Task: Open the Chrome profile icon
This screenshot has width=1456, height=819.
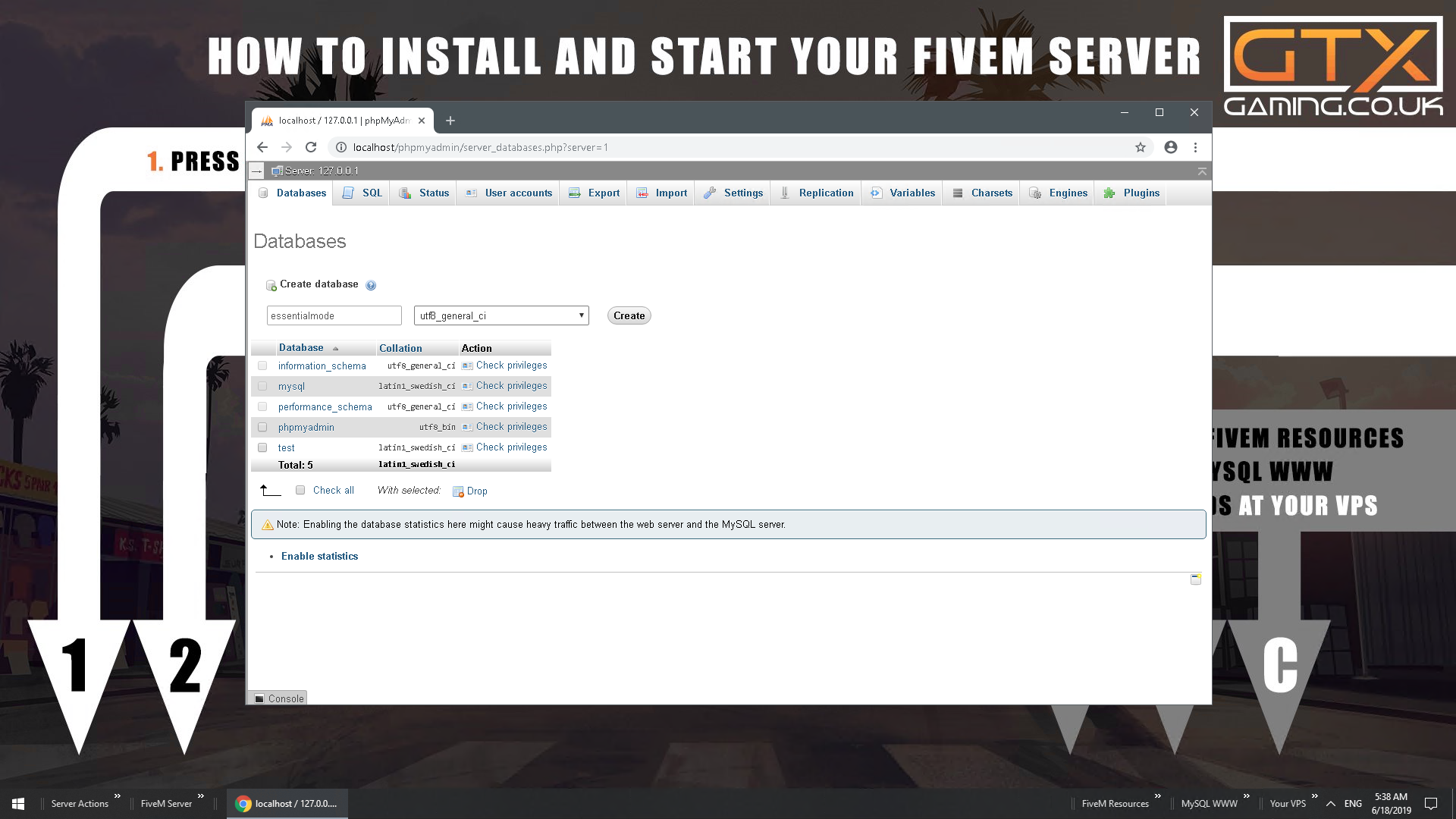Action: click(1171, 147)
